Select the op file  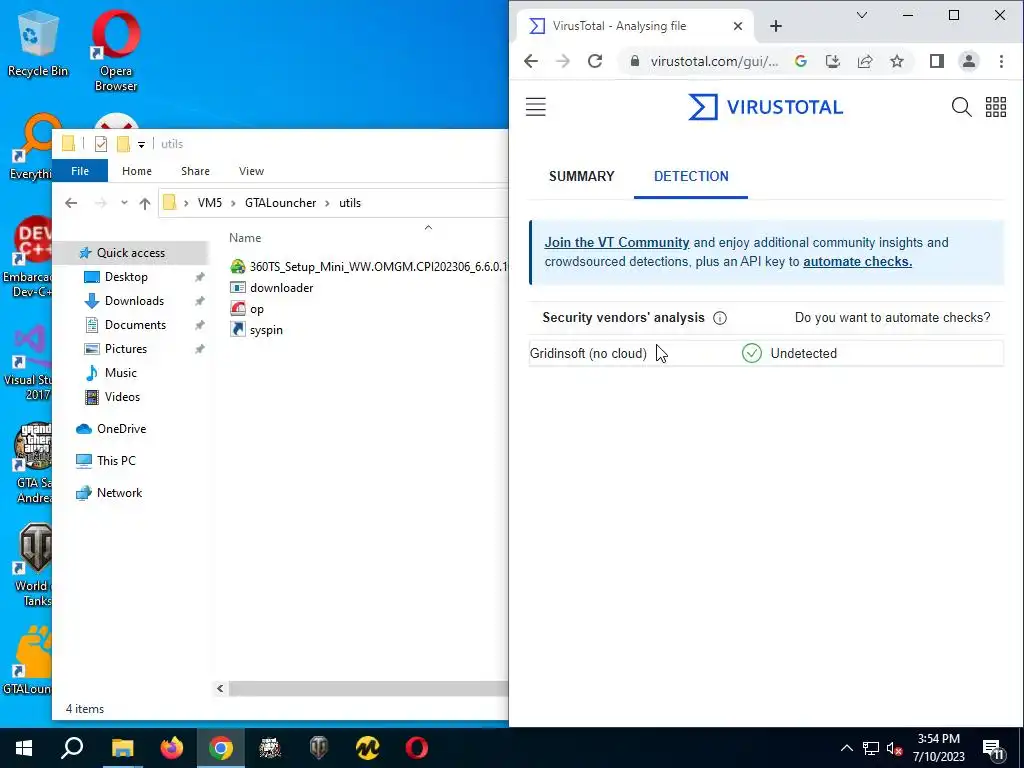tap(247, 309)
